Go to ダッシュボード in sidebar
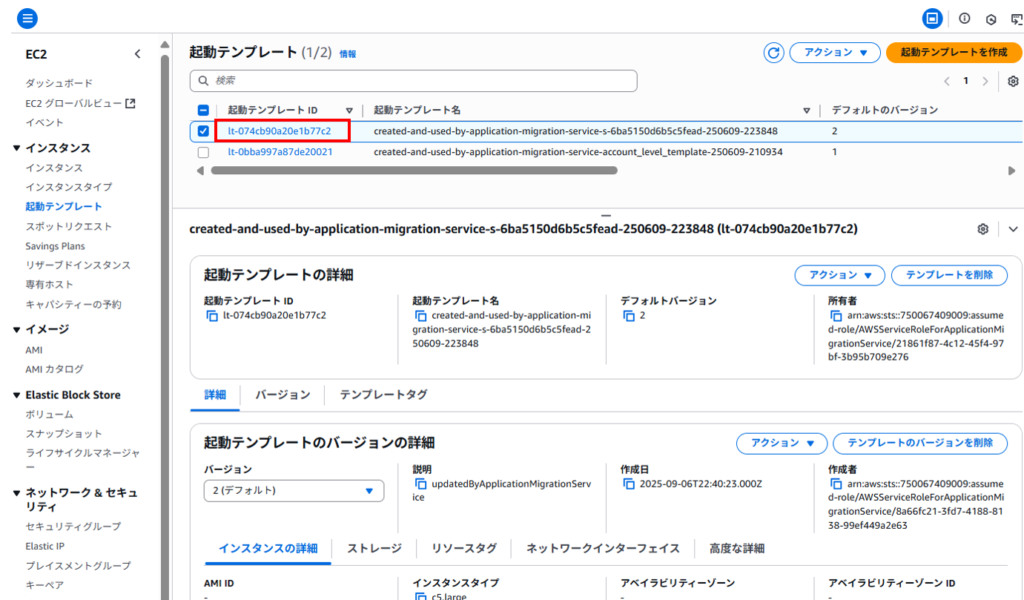This screenshot has height=600, width=1024. click(59, 84)
